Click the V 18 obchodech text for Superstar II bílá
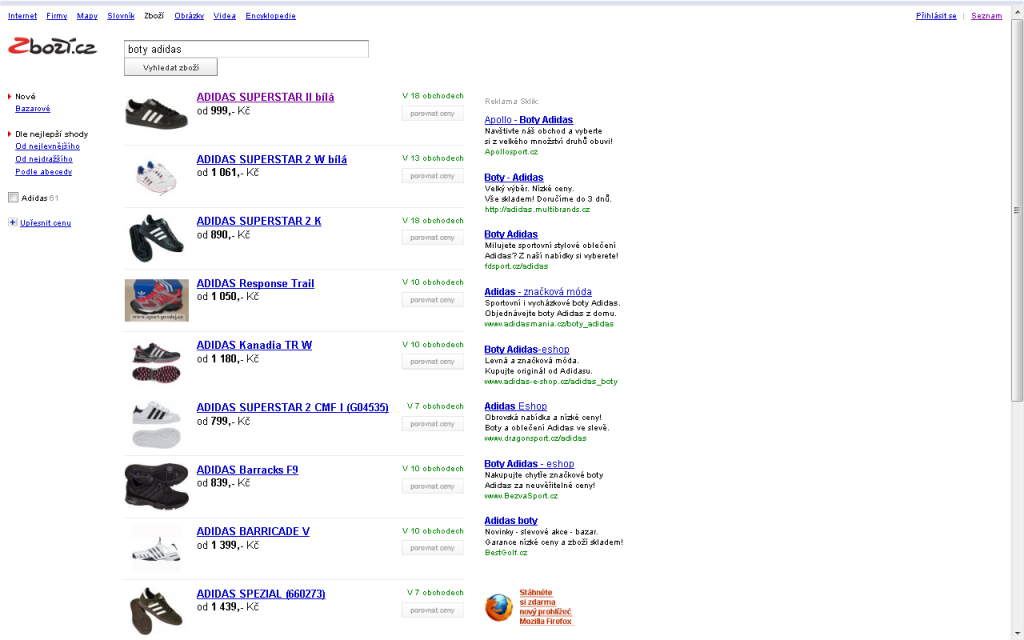Viewport: 1024px width, 640px height. (x=432, y=96)
